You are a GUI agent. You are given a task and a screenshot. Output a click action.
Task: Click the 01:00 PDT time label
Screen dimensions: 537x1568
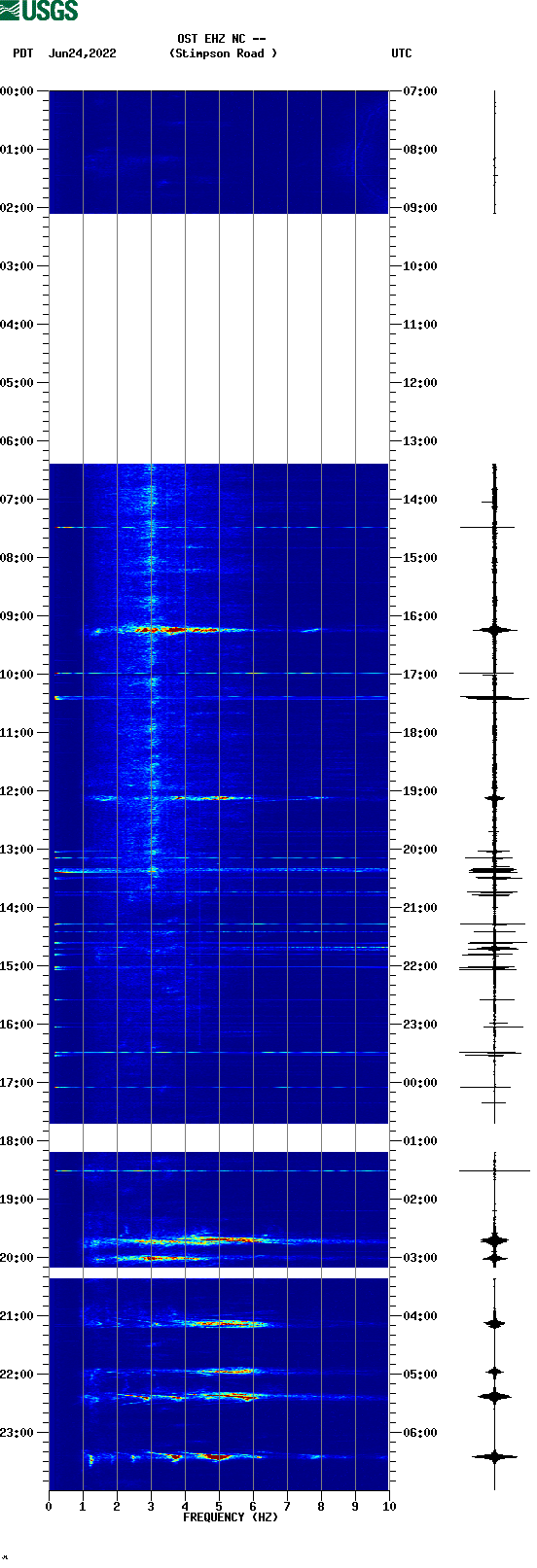pos(18,150)
